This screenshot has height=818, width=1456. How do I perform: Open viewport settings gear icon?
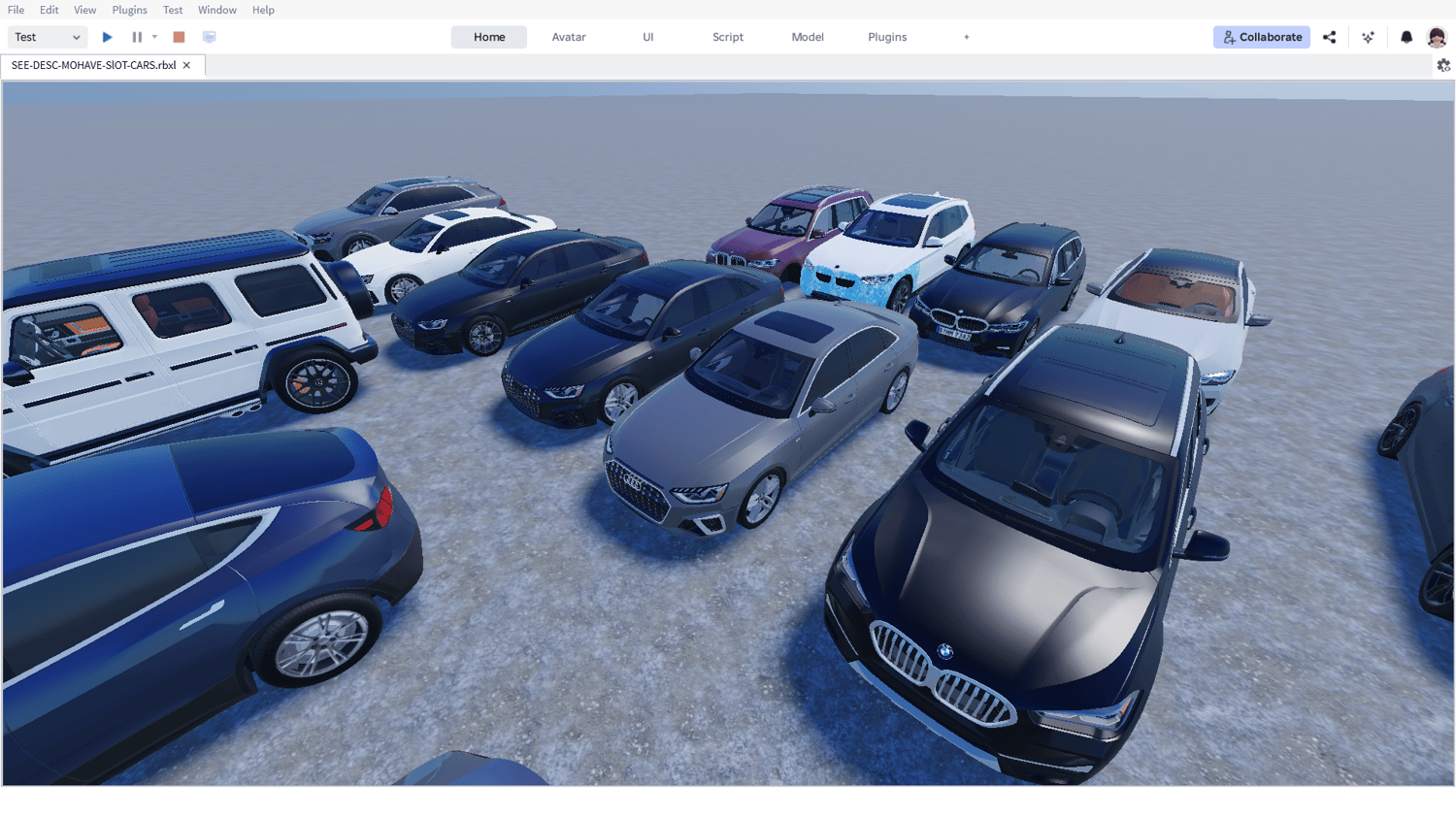point(1443,65)
